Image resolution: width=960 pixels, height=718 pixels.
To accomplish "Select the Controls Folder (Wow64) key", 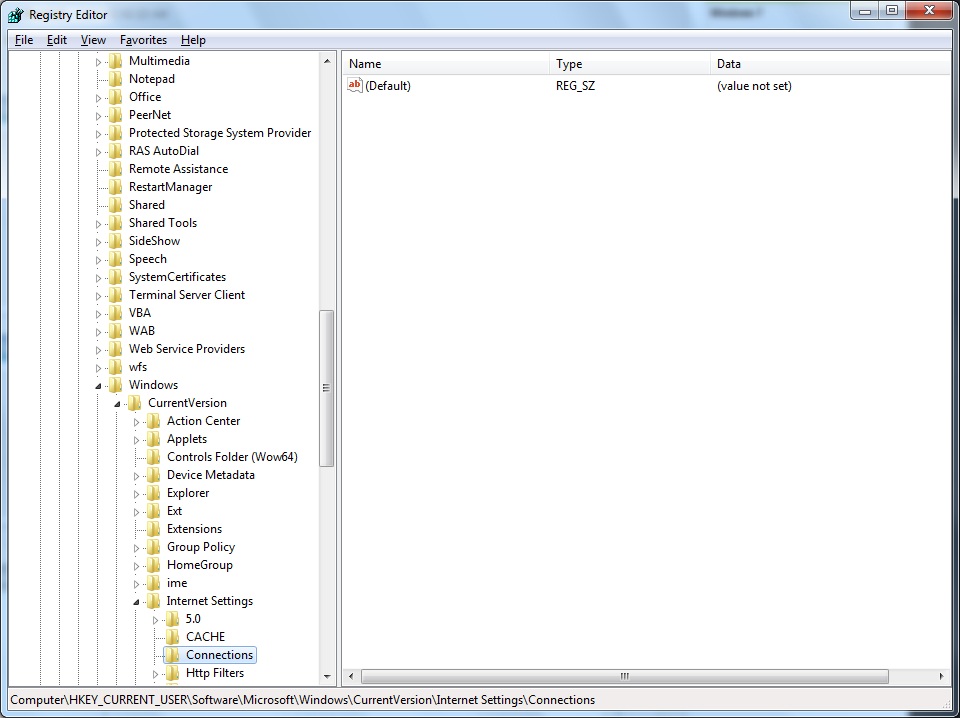I will (x=232, y=457).
